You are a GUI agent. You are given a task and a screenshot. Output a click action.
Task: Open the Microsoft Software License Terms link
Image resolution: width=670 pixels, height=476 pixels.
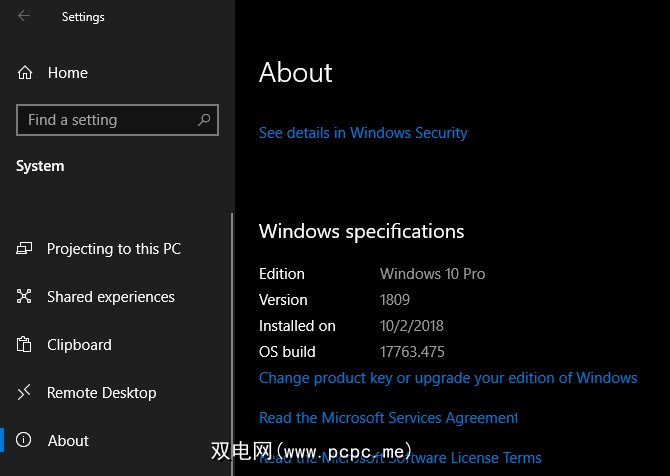400,459
